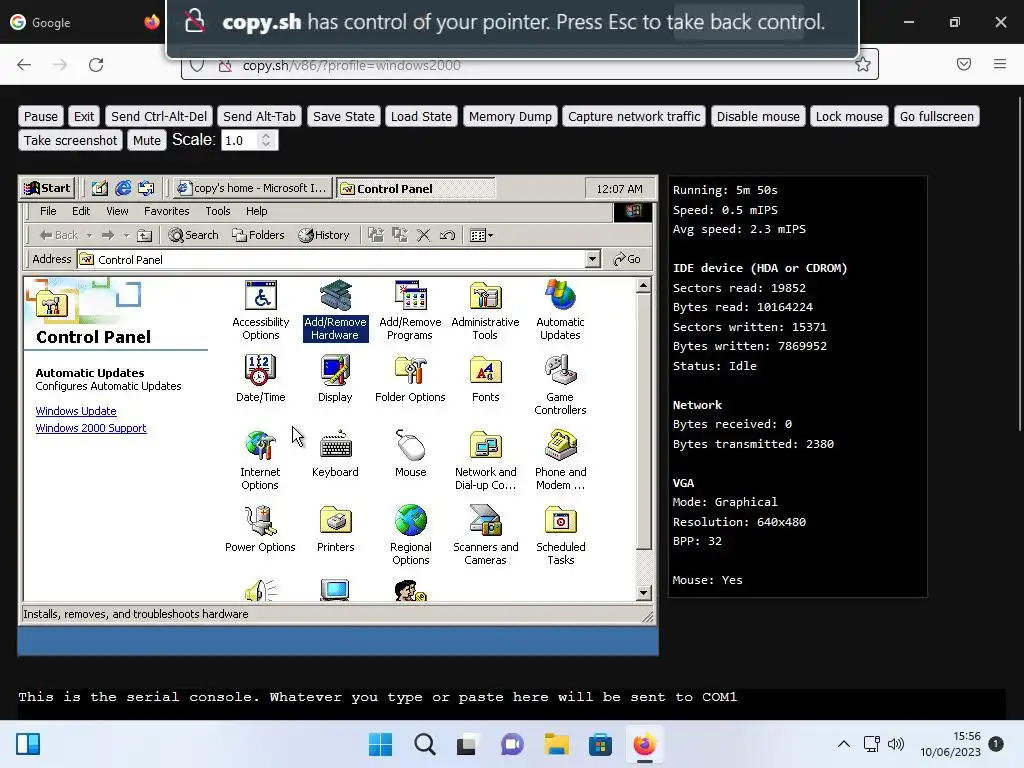Open Power Options icon

coord(260,529)
